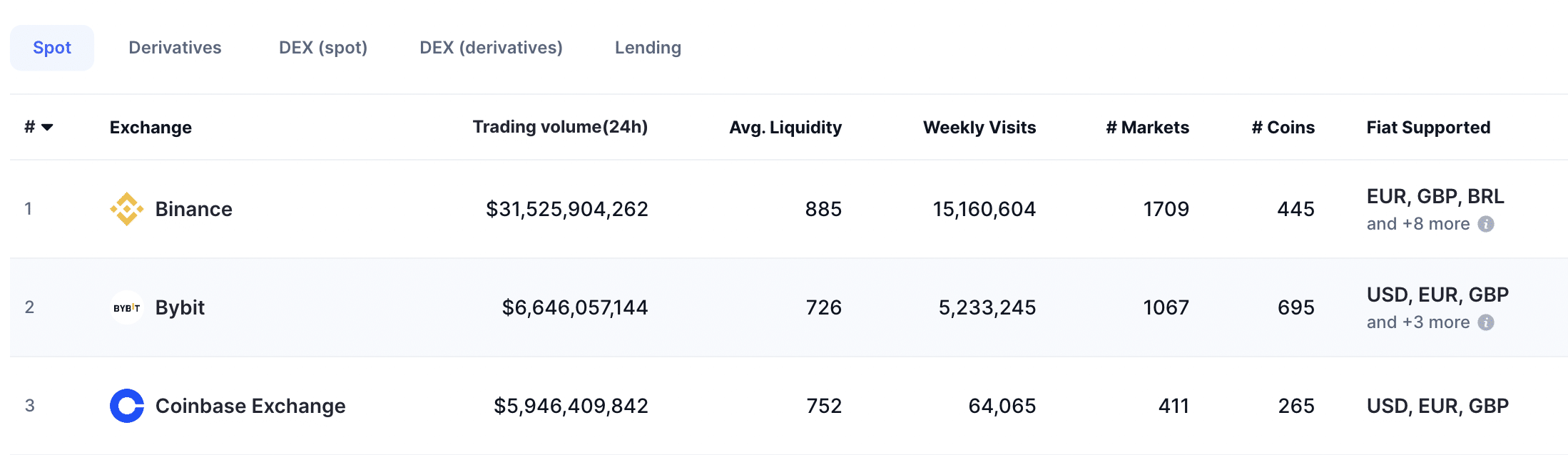Click rank number 3 for Coinbase
Screen dimensions: 1568x455
pyautogui.click(x=29, y=406)
